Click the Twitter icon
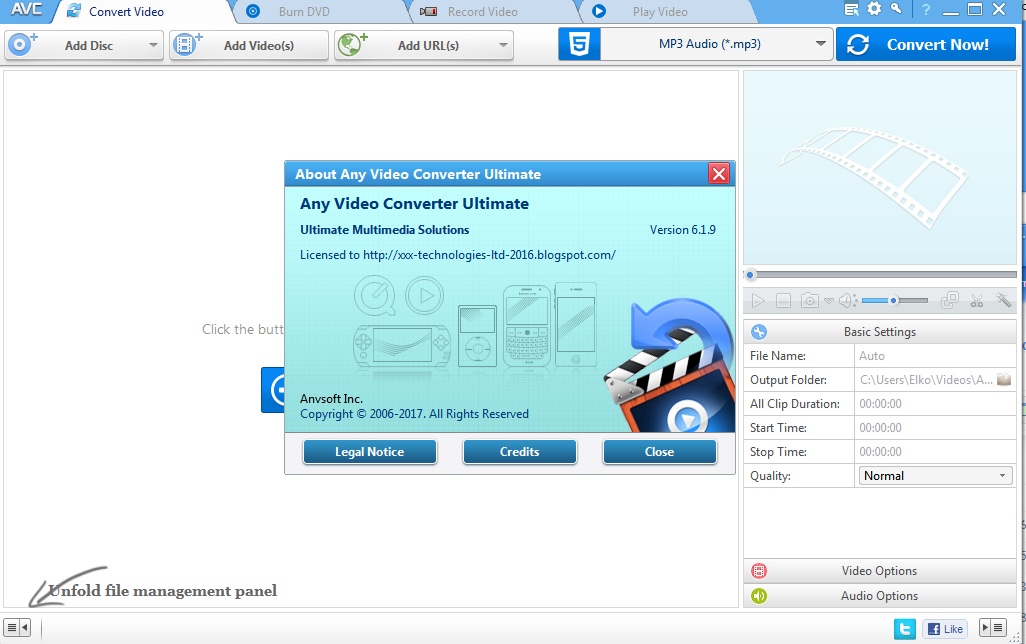Screen dimensions: 1026x644 tap(905, 629)
